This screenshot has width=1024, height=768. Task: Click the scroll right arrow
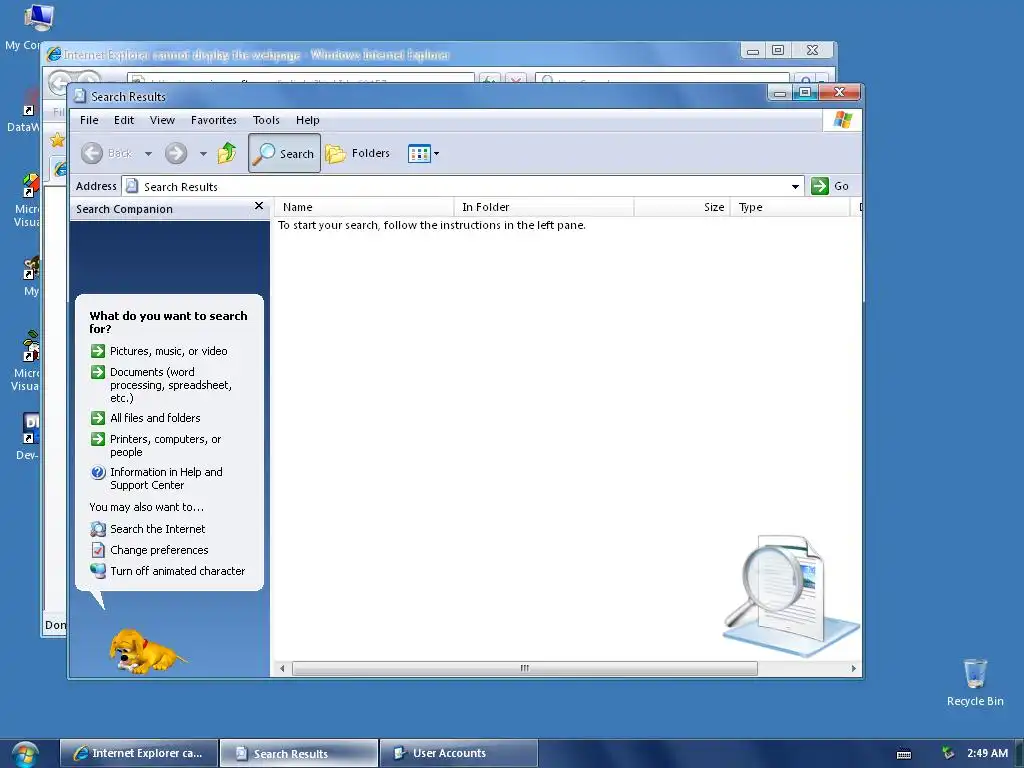pos(853,668)
